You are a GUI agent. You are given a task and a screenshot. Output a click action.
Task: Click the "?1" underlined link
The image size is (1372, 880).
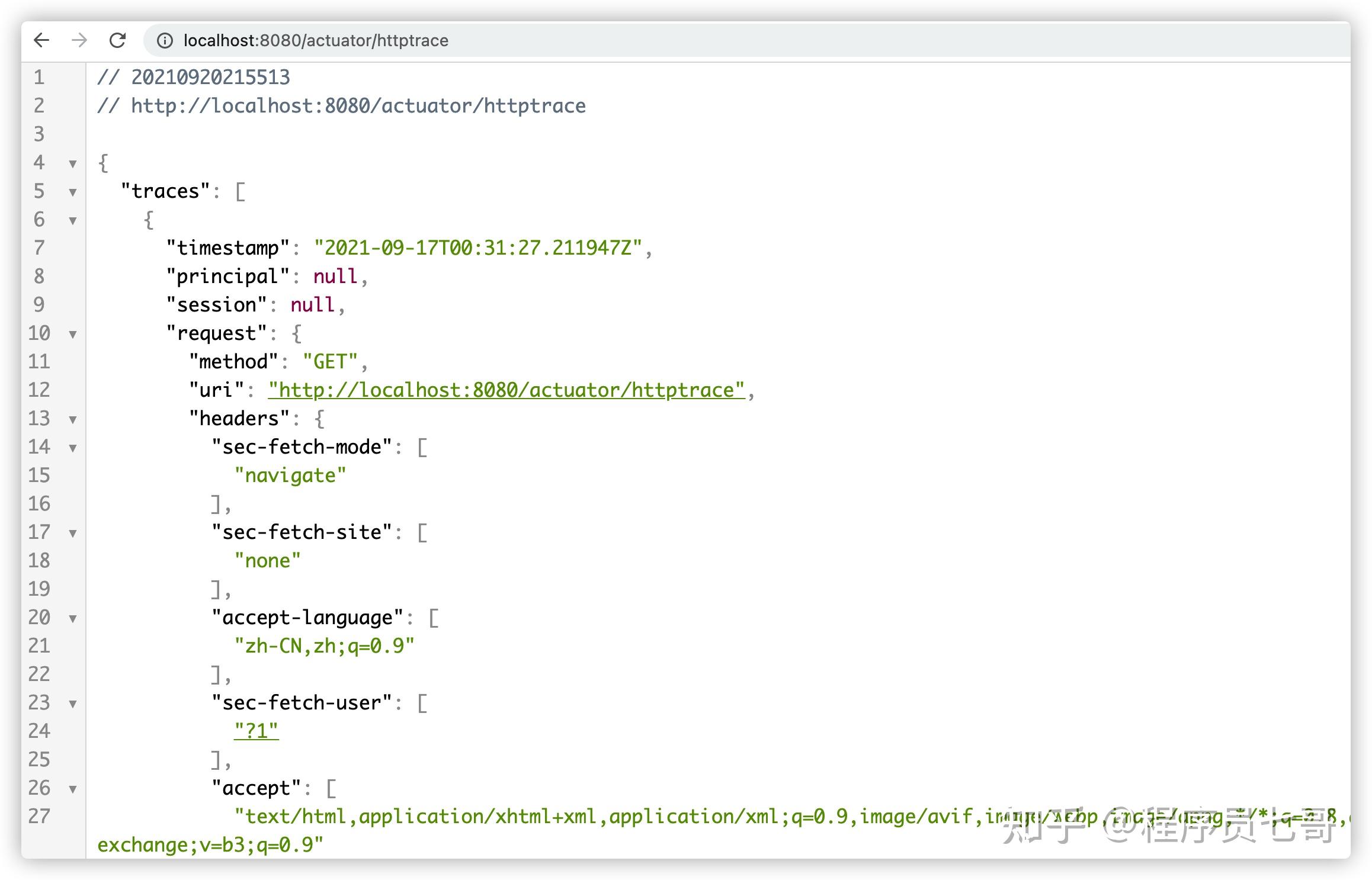pos(256,731)
